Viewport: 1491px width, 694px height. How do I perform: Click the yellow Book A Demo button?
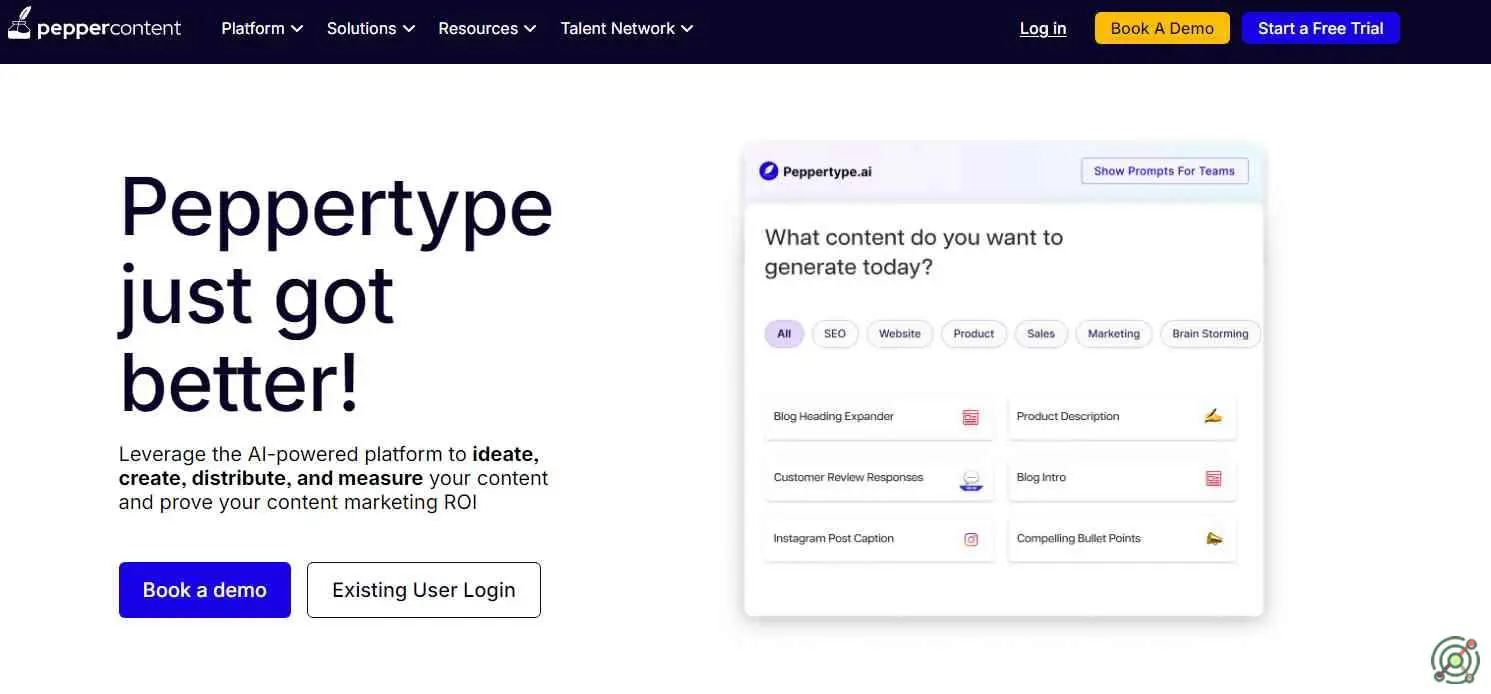pos(1162,28)
